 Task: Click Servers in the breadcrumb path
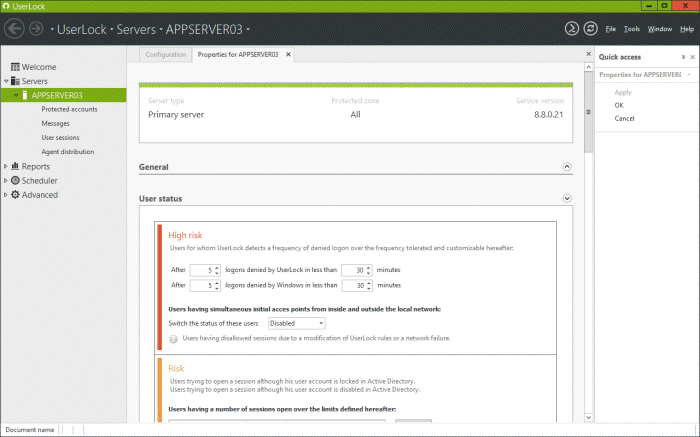[x=136, y=29]
